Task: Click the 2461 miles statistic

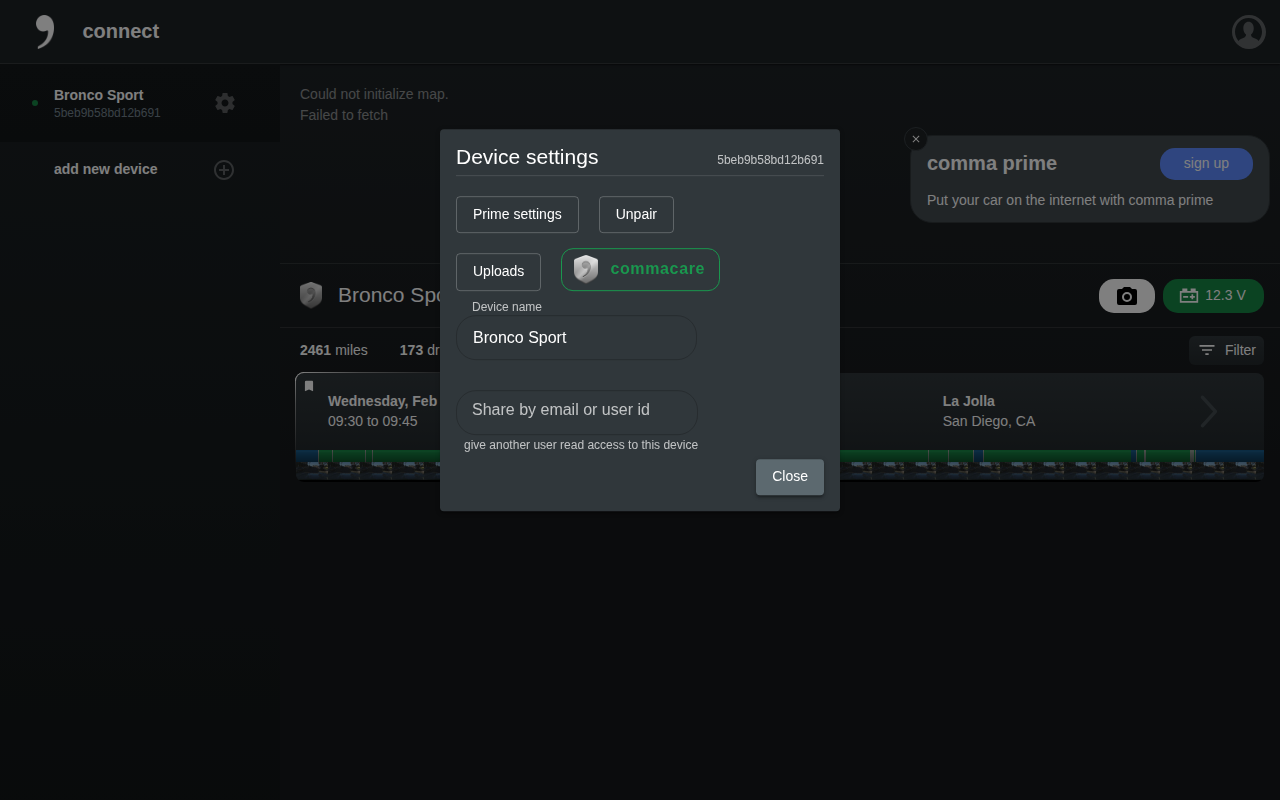Action: click(334, 350)
